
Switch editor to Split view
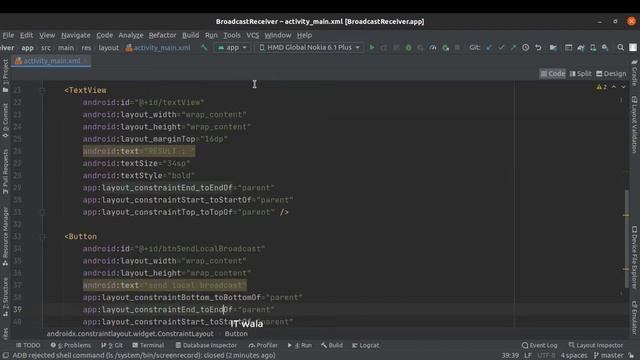(580, 74)
